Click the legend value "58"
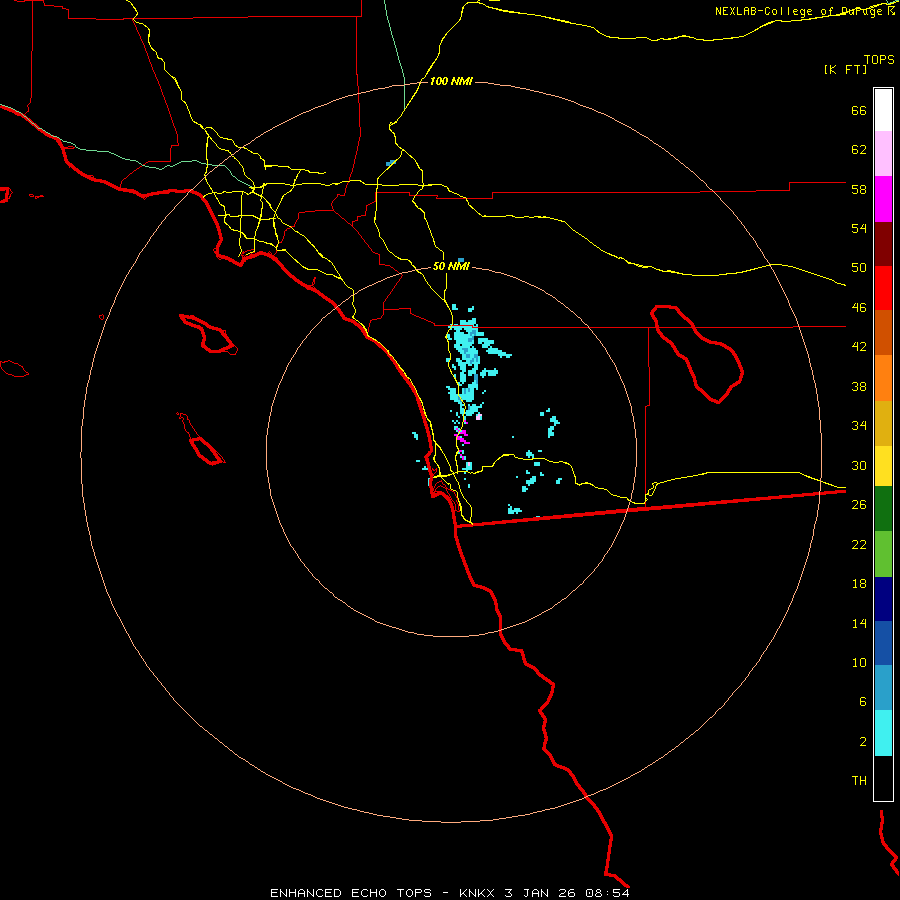Image resolution: width=900 pixels, height=900 pixels. 859,189
